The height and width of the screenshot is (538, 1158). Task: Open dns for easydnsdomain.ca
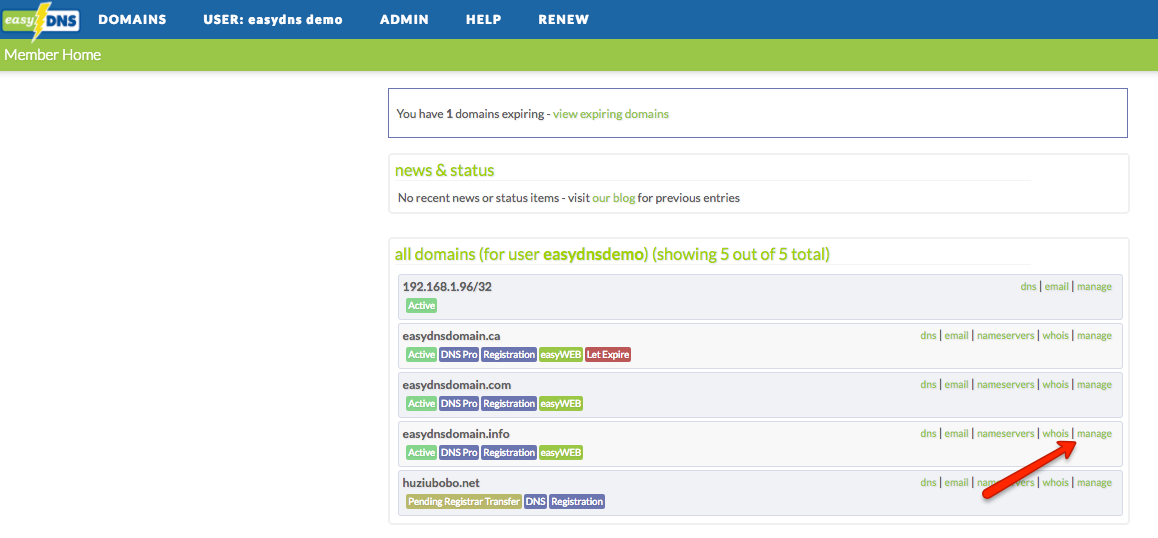[x=928, y=336]
